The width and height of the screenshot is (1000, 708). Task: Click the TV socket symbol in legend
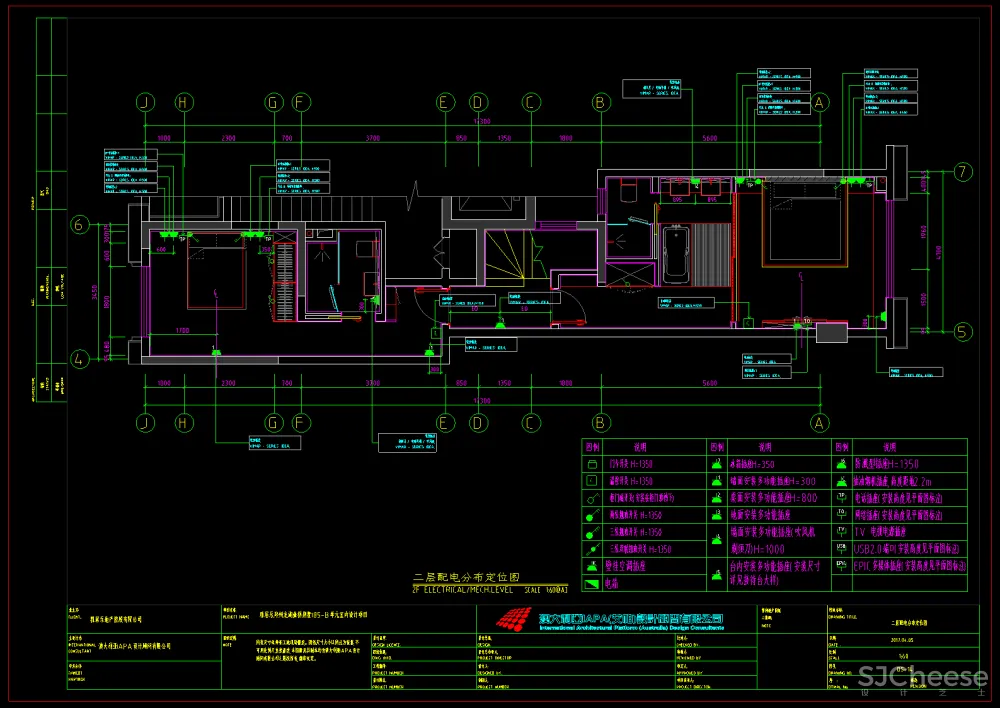click(x=843, y=532)
